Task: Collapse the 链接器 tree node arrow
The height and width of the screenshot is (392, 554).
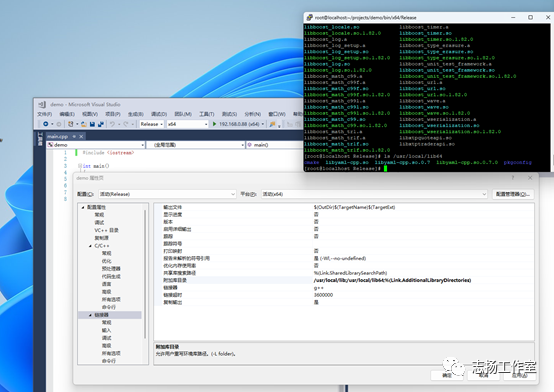Action: [90, 315]
